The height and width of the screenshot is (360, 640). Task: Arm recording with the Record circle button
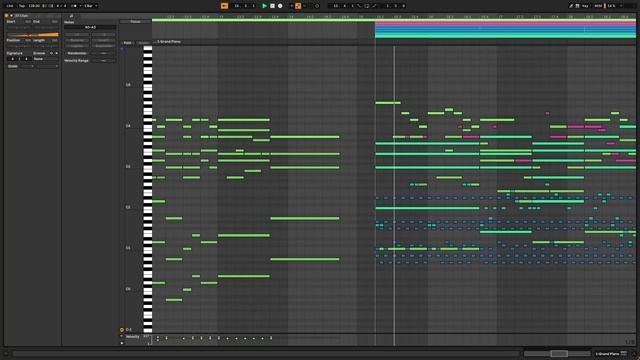tap(280, 6)
